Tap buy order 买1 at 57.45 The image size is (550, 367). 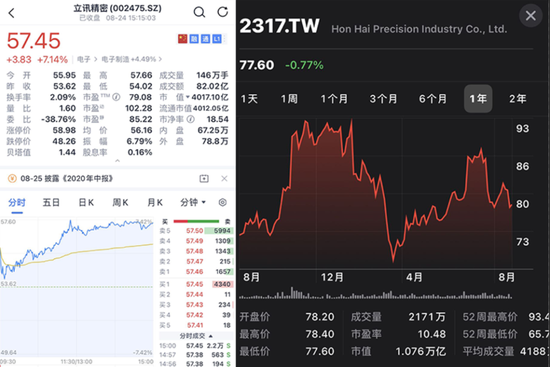tap(195, 284)
